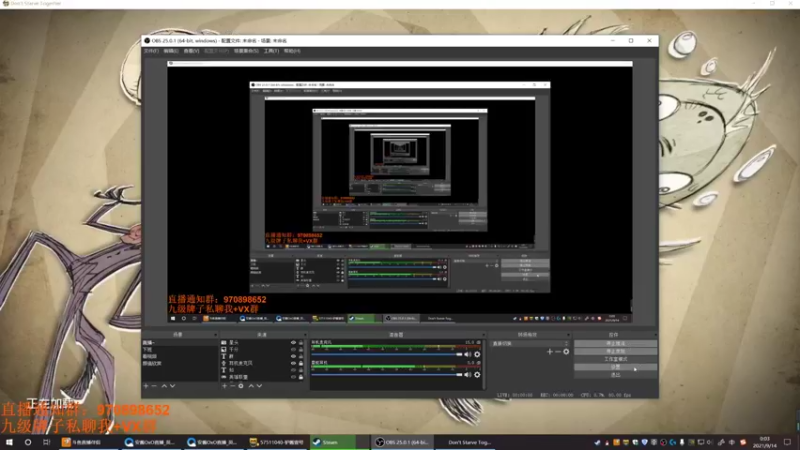Open the Windows Start menu
The width and height of the screenshot is (800, 450).
click(9, 442)
